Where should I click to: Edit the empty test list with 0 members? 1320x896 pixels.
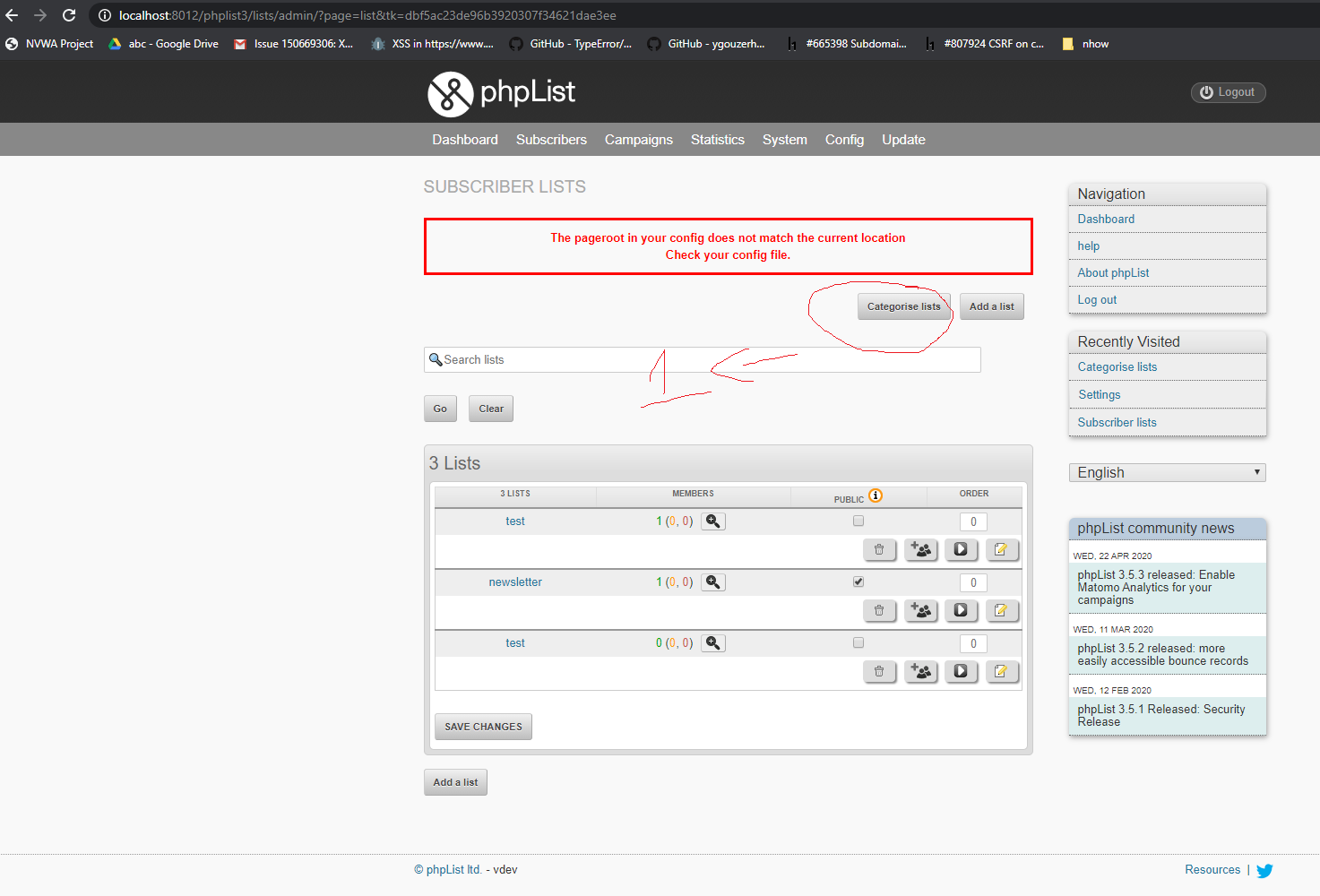pos(1001,672)
